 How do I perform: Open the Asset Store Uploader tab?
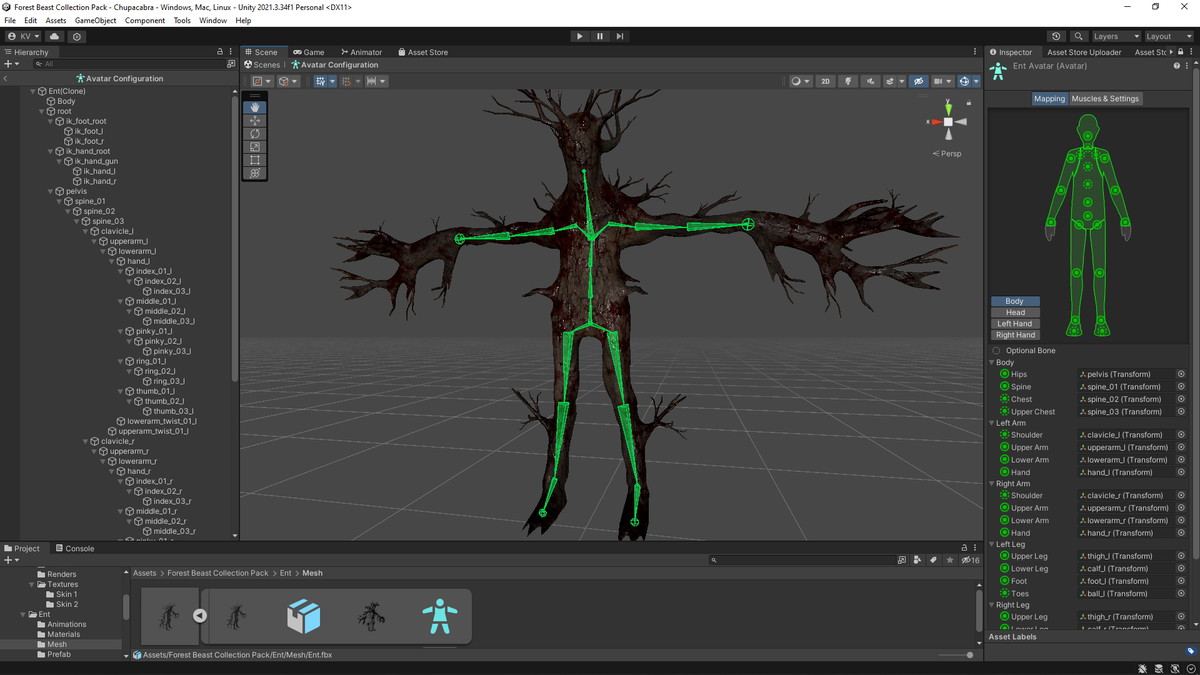coord(1084,52)
